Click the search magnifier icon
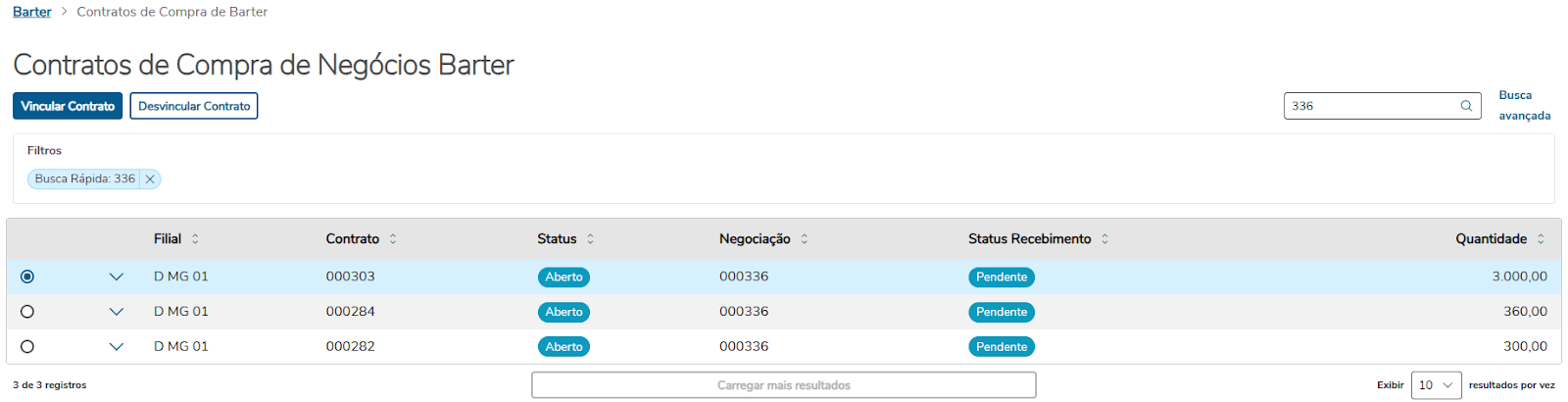This screenshot has width=1568, height=402. 1466,106
